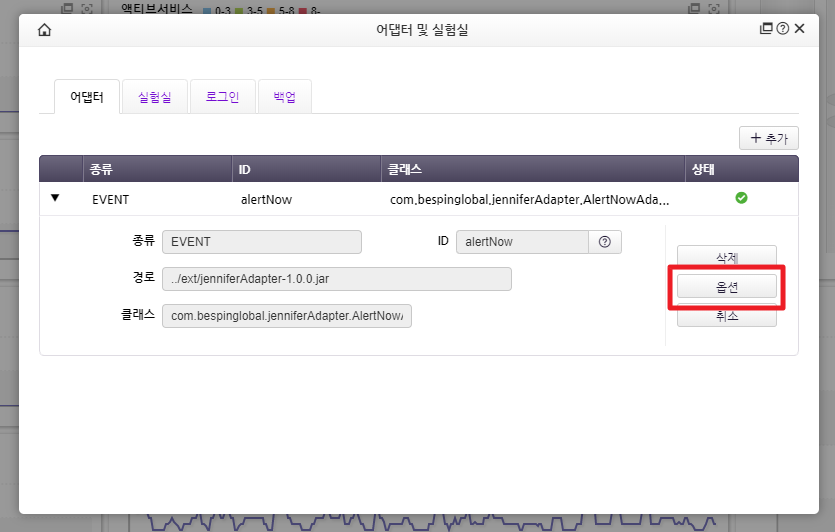
Task: Open dialog in new window icon
Action: [766, 29]
